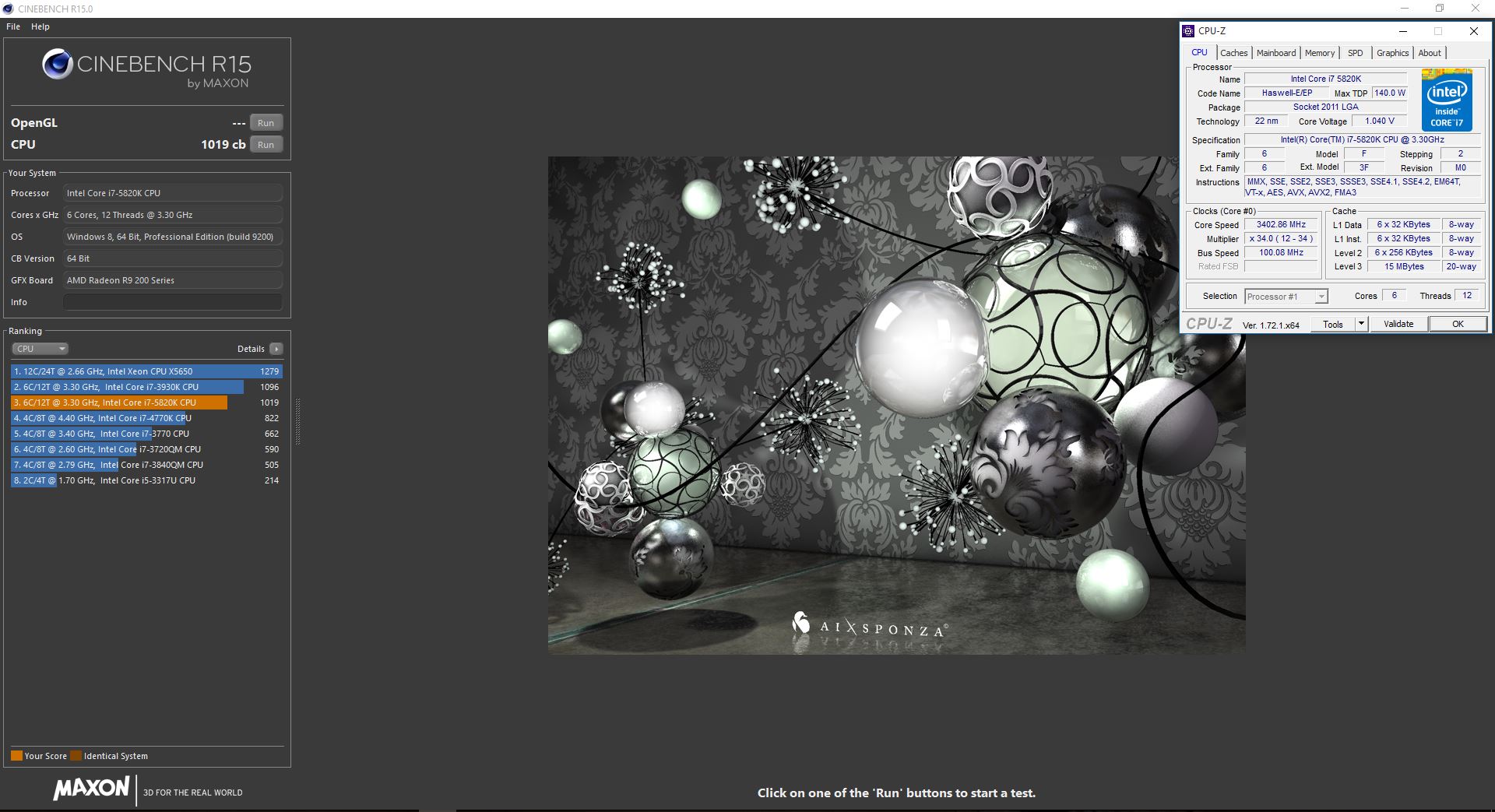Viewport: 1495px width, 812px height.
Task: Click the Threads value 12 in CPU-Z
Action: click(1467, 295)
